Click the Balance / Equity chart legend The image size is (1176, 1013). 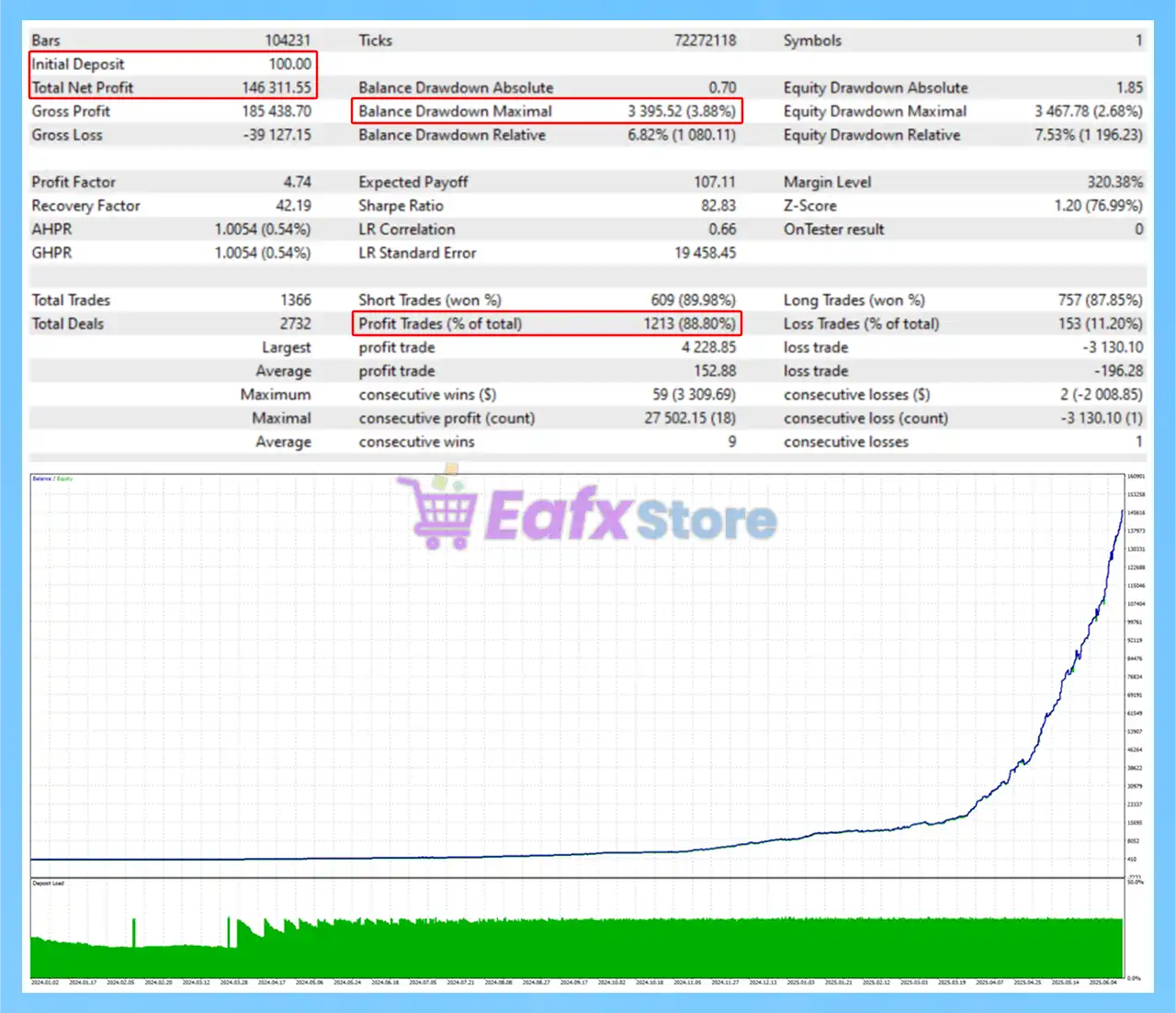coord(52,478)
